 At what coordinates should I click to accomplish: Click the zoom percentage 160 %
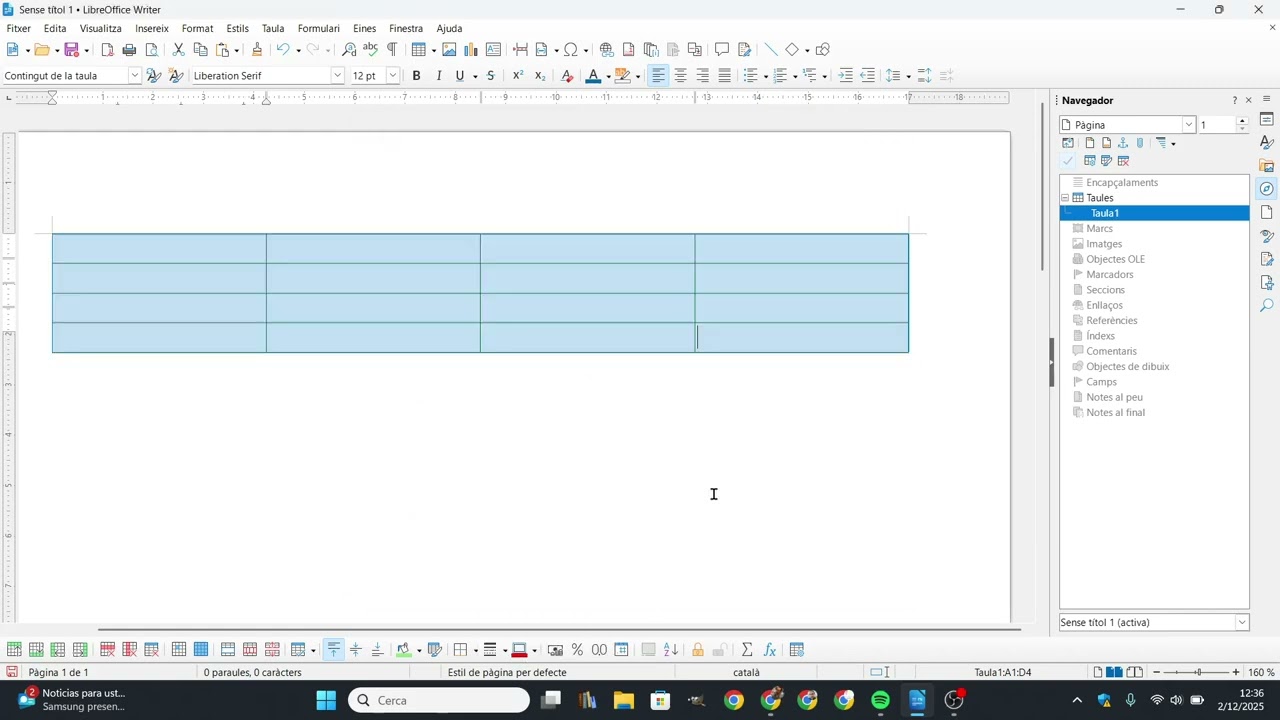1261,673
